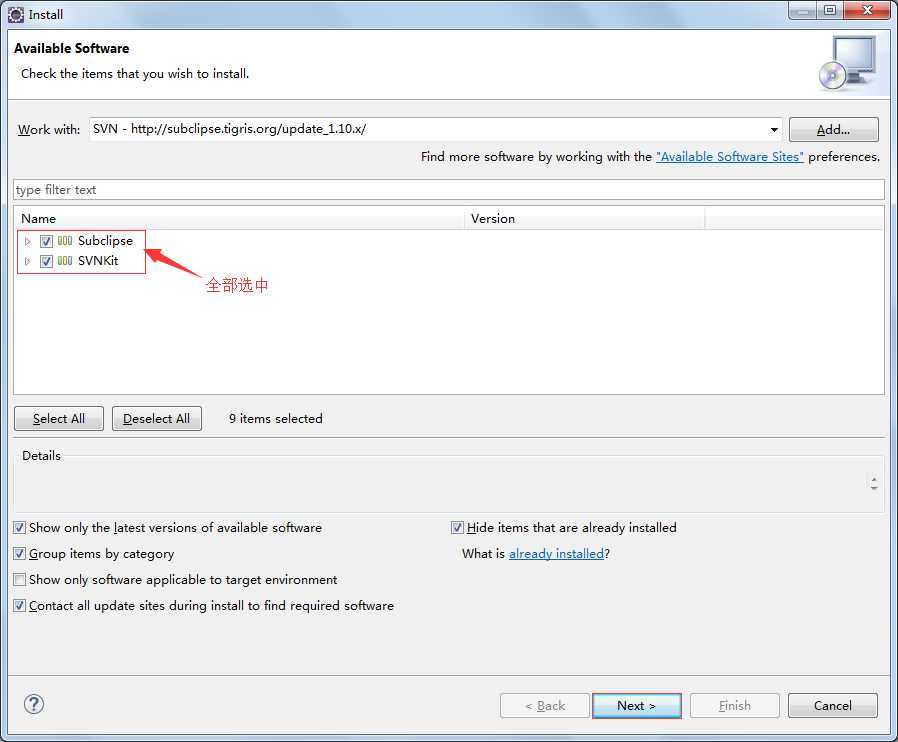The height and width of the screenshot is (742, 898).
Task: Close the Install window
Action: [867, 10]
